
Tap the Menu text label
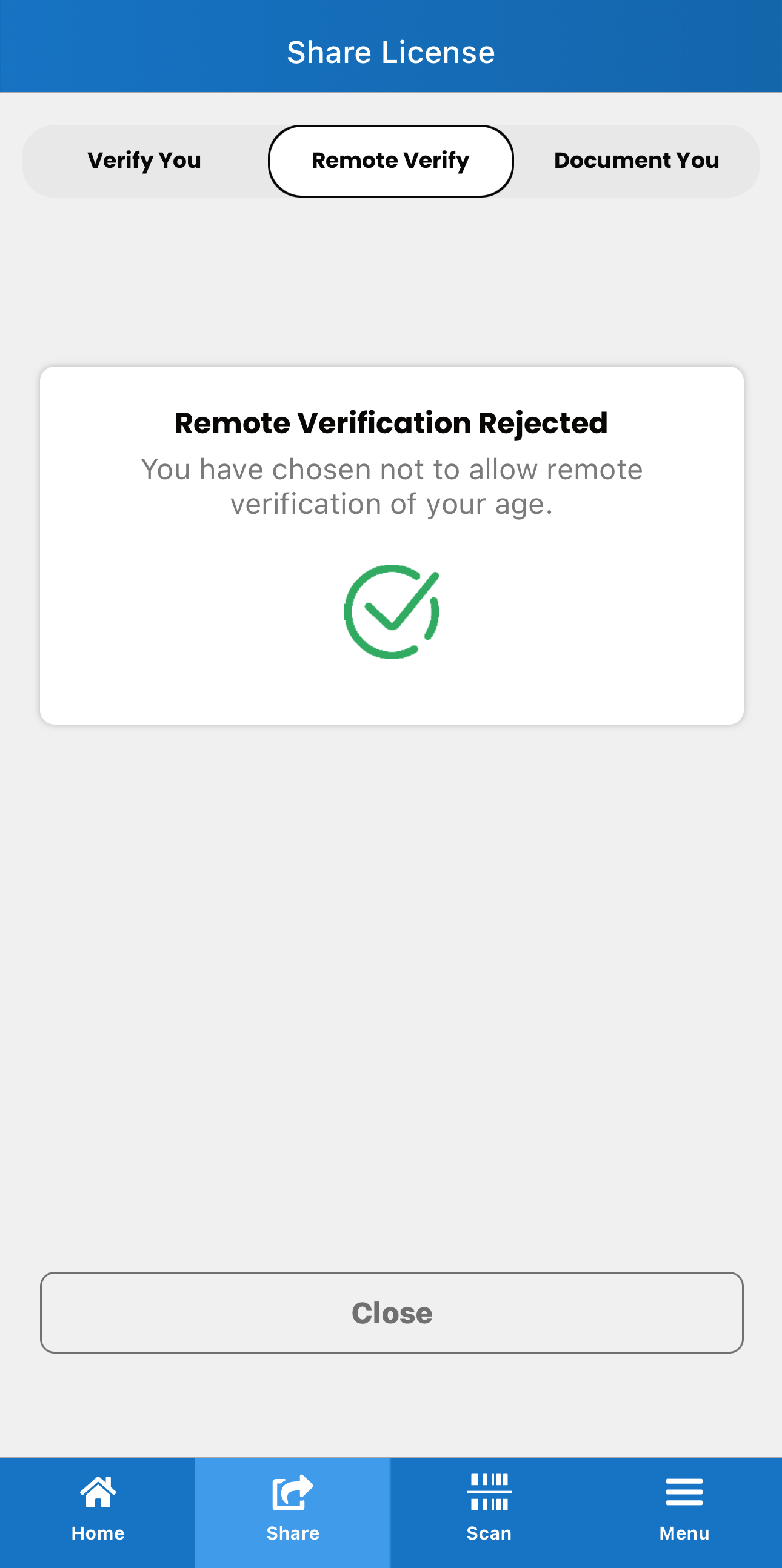coord(684,1533)
